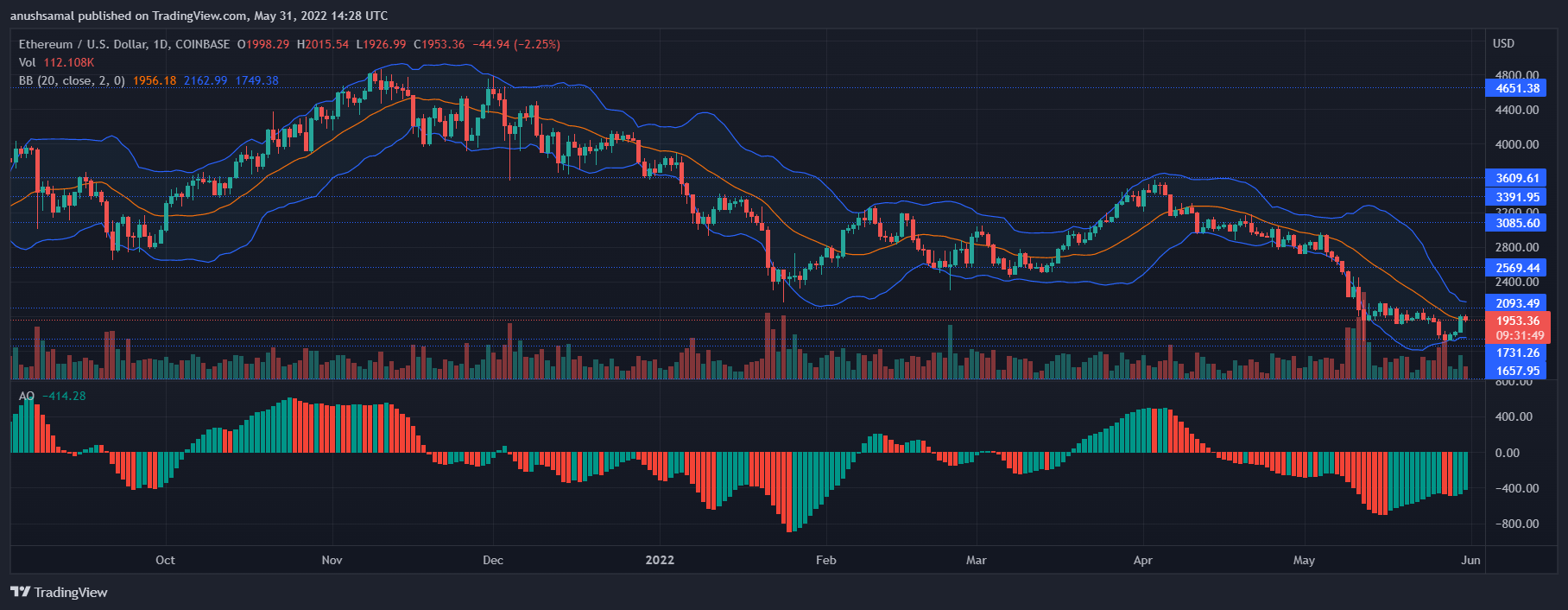Viewport: 1568px width, 610px height.
Task: Click the 4400.00 price axis label
Action: coord(1517,110)
